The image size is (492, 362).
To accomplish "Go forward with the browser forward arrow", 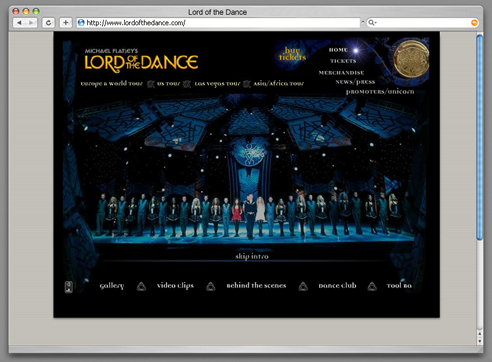I will click(31, 23).
